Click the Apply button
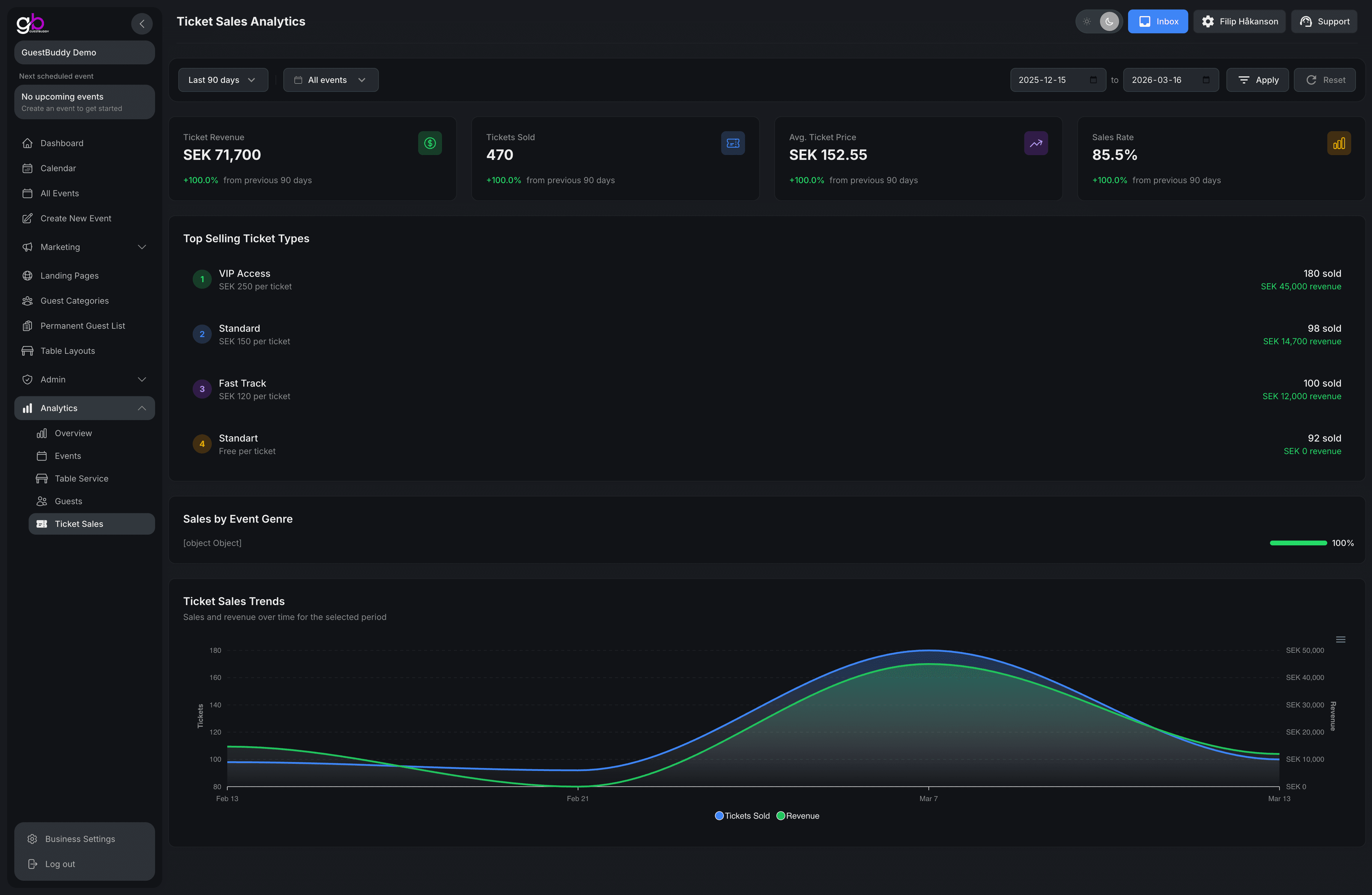The image size is (1372, 895). [1257, 80]
